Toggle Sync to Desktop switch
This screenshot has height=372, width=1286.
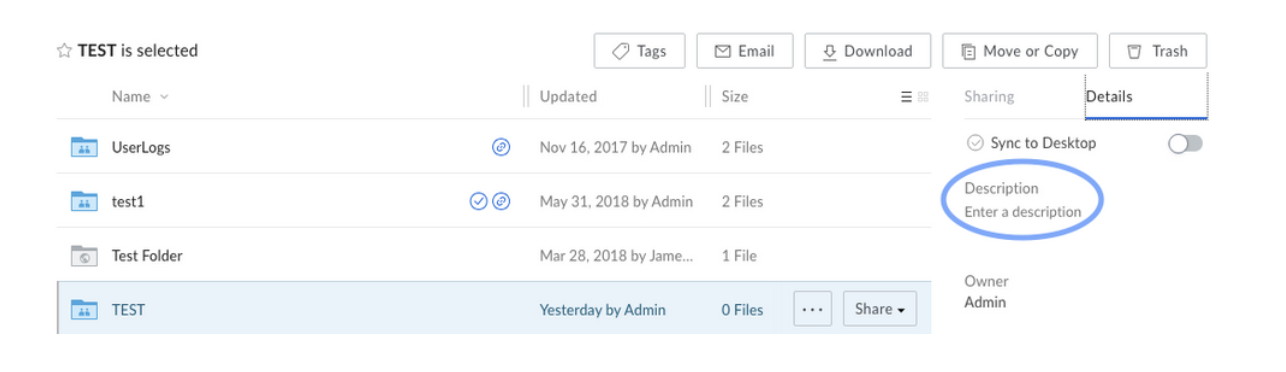point(1185,143)
